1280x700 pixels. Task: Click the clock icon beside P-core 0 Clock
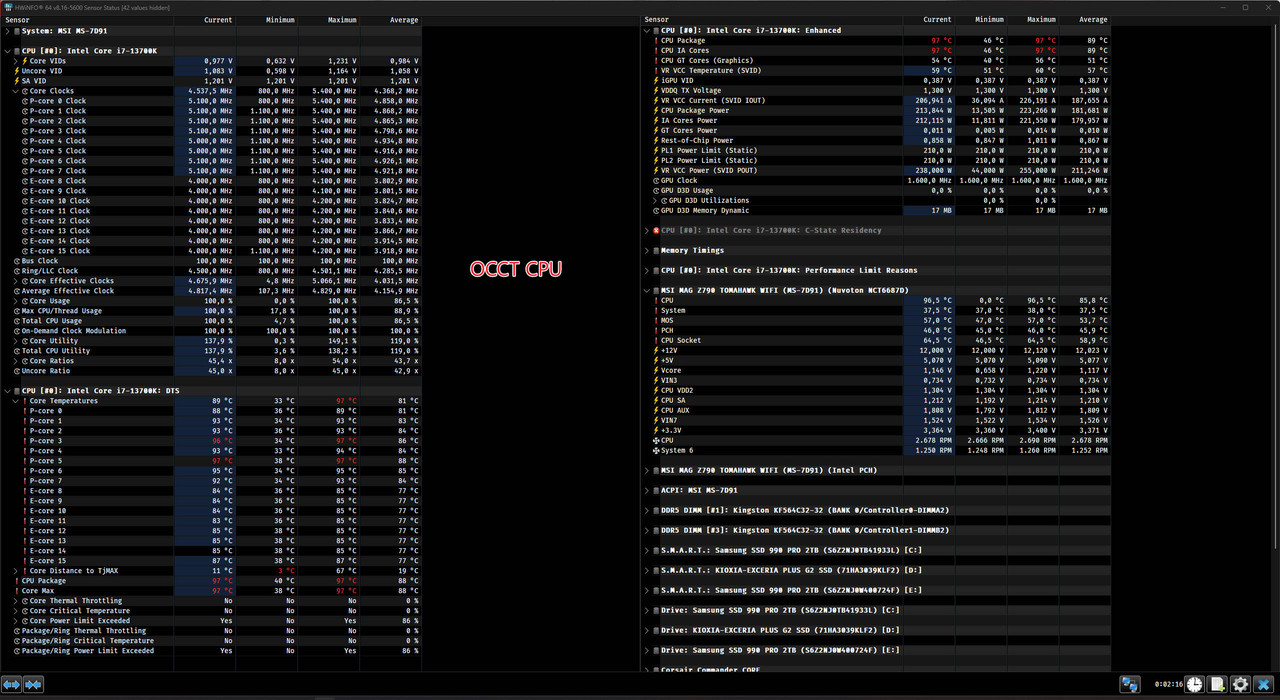tap(25, 101)
